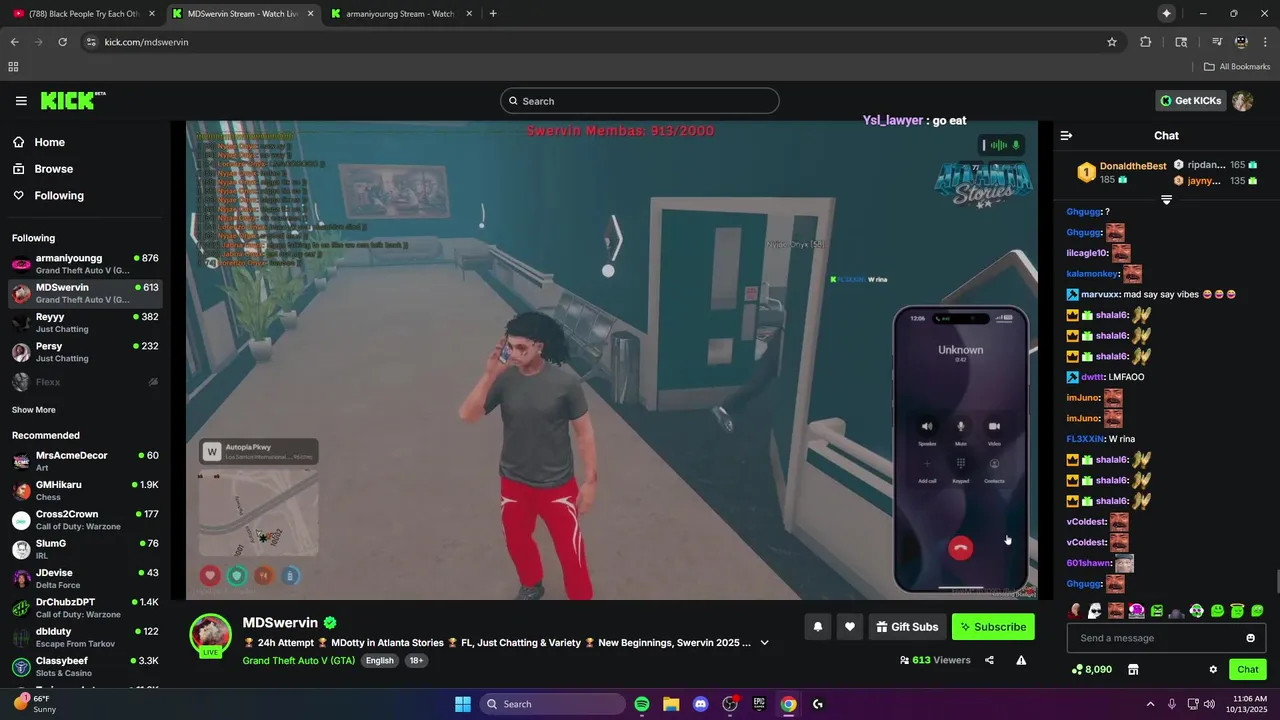Open Chrome media controls icon

pos(1217,42)
